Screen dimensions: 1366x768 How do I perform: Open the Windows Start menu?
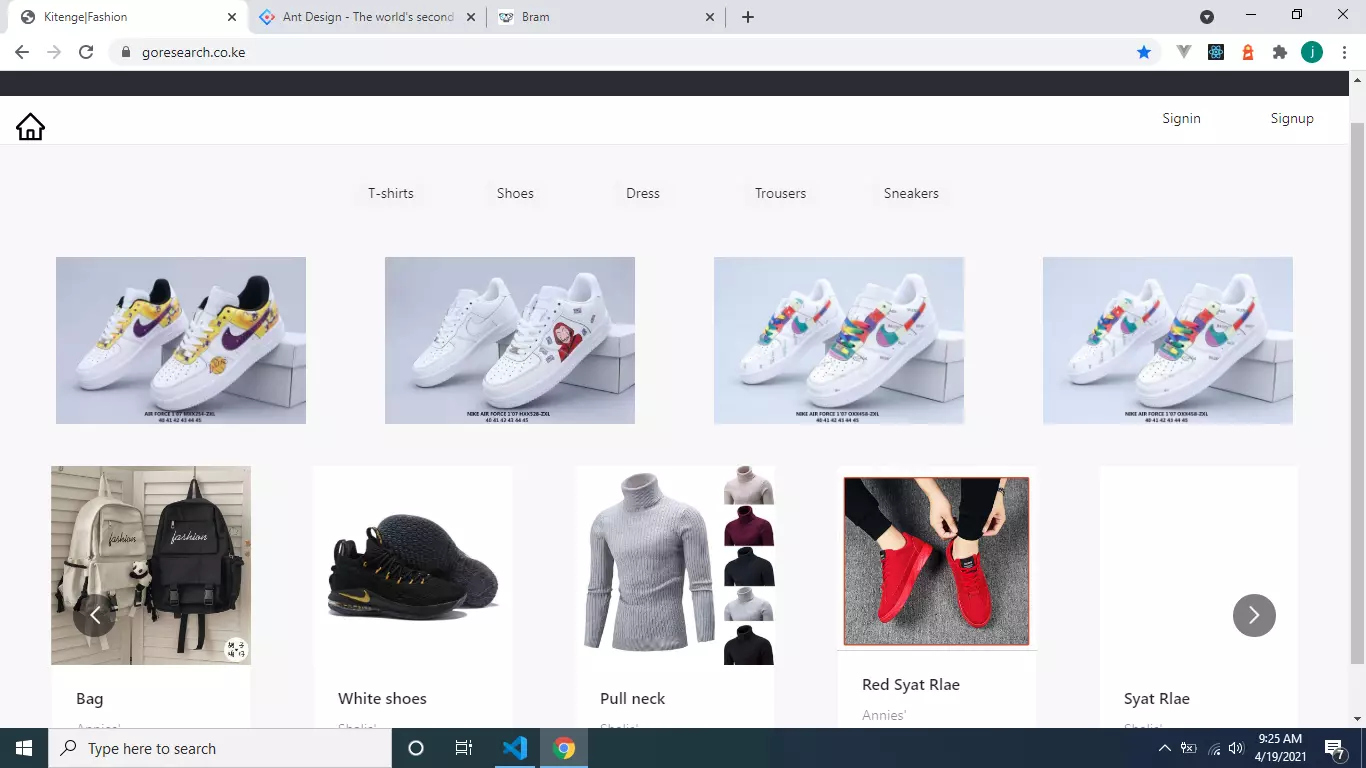click(24, 748)
